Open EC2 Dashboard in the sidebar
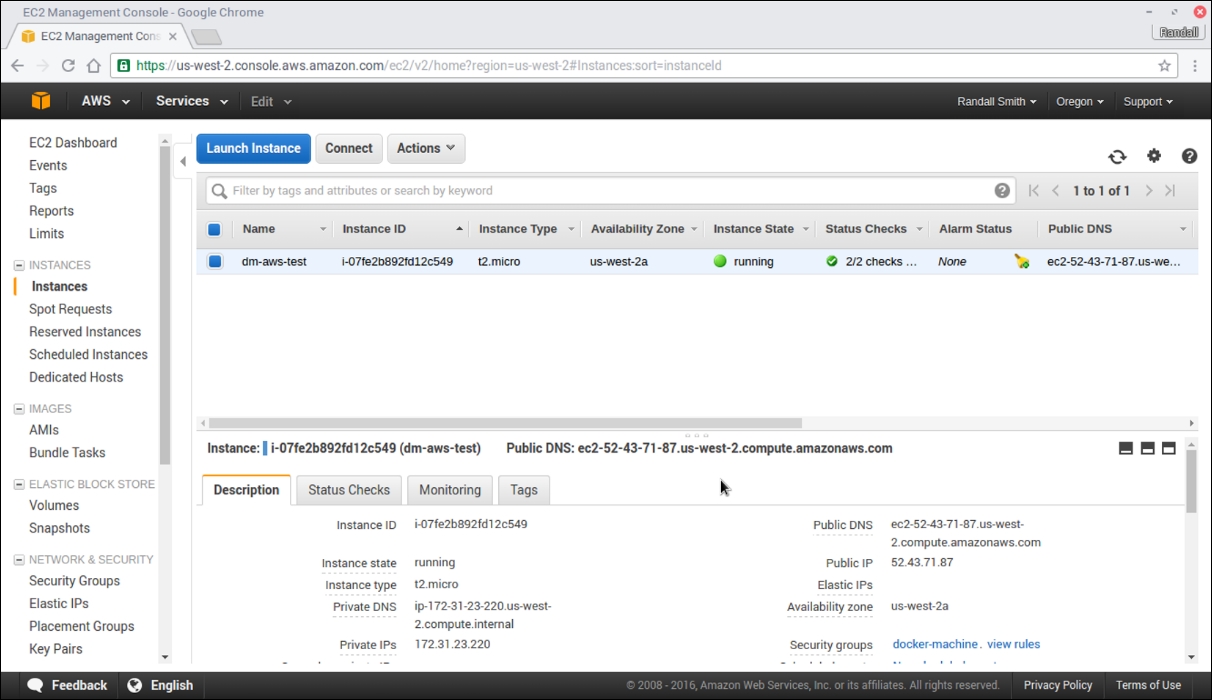 (x=73, y=143)
